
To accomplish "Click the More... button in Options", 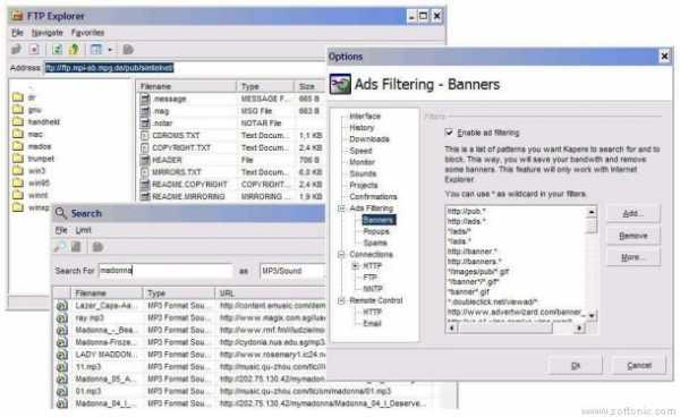I will tap(633, 257).
